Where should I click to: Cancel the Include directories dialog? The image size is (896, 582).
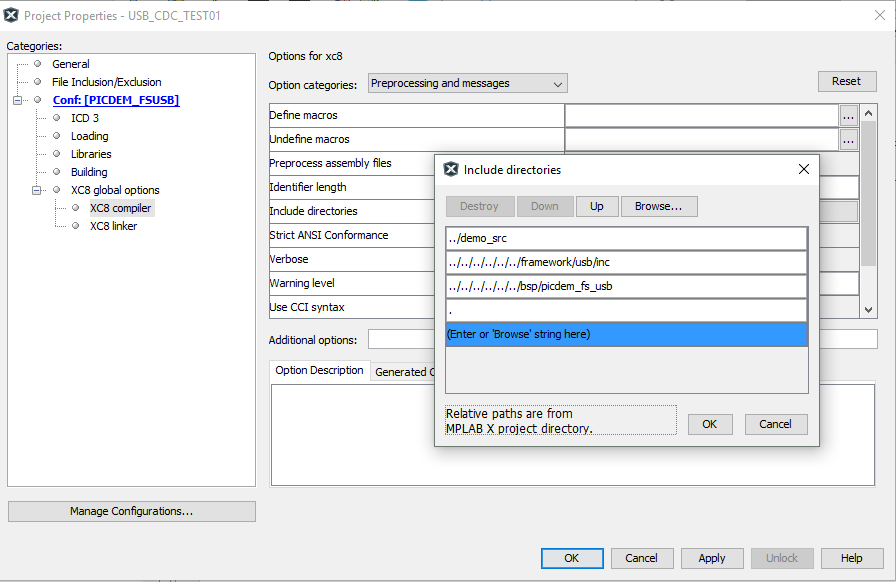point(775,424)
